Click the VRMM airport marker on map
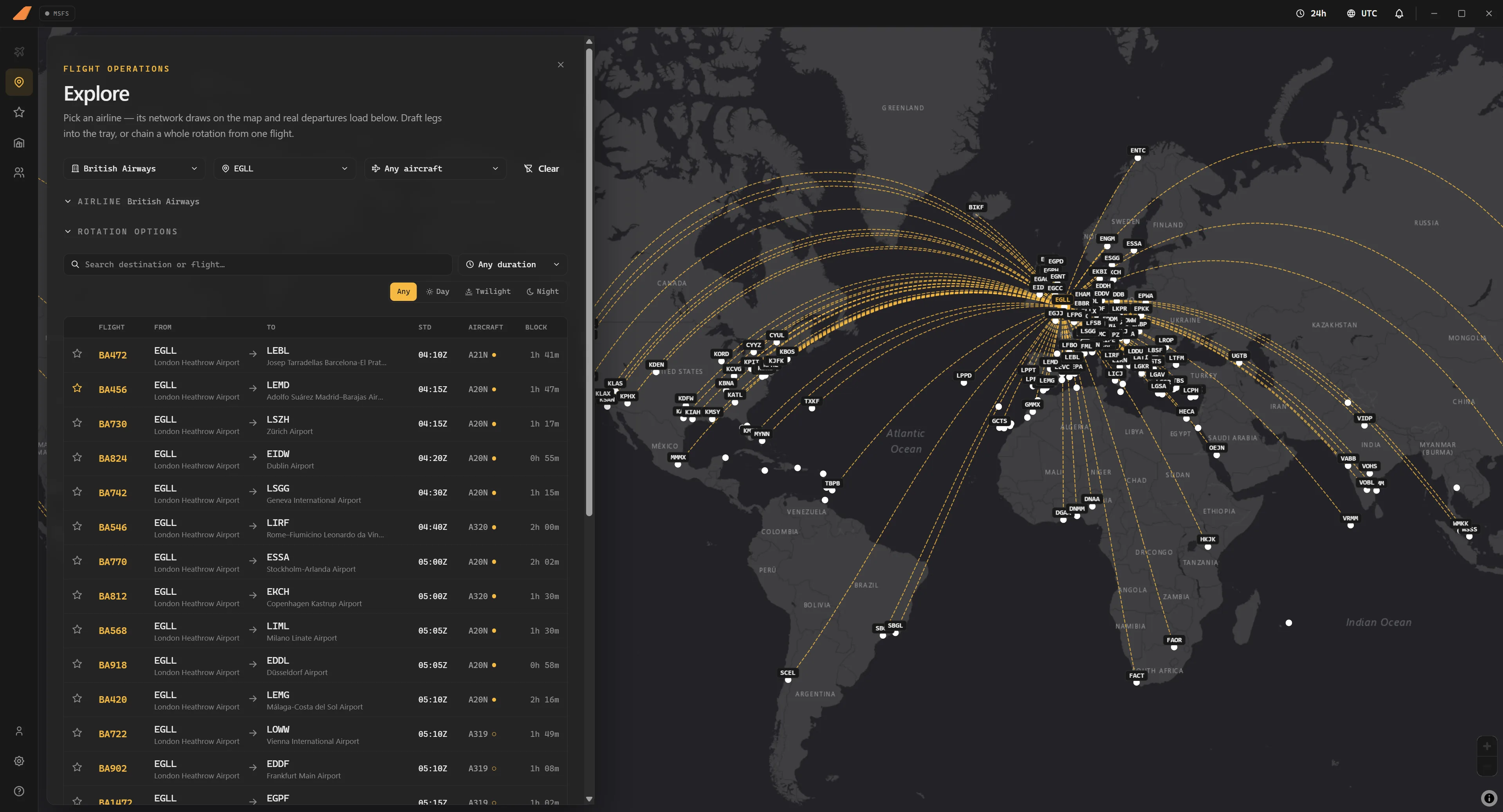The height and width of the screenshot is (812, 1503). (1350, 518)
